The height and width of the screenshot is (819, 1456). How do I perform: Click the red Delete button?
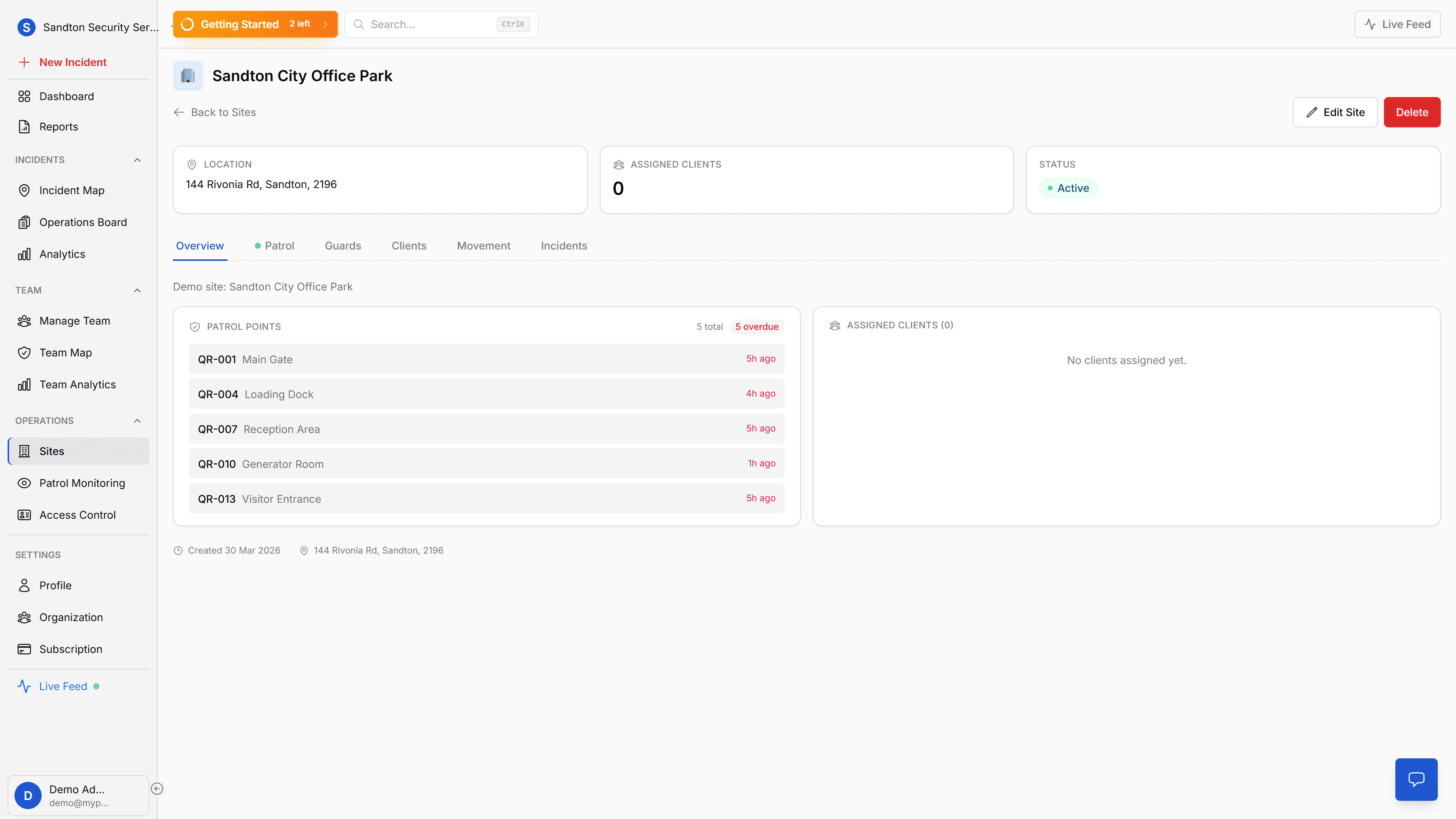1411,112
